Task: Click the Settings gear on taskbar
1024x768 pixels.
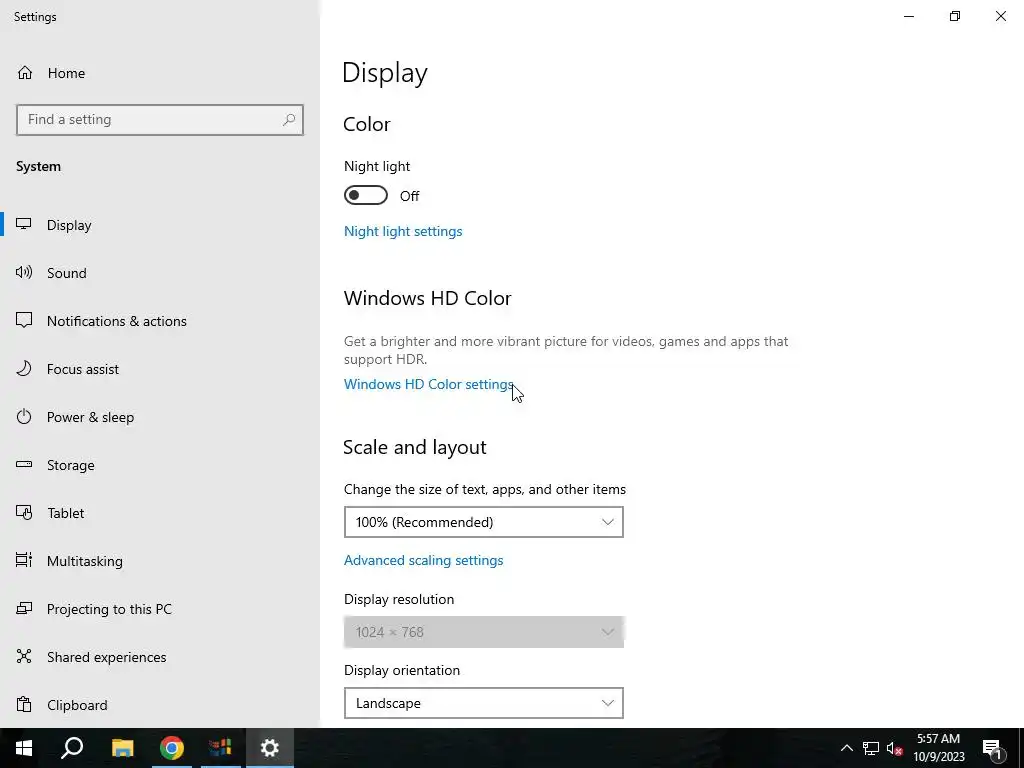Action: 270,748
